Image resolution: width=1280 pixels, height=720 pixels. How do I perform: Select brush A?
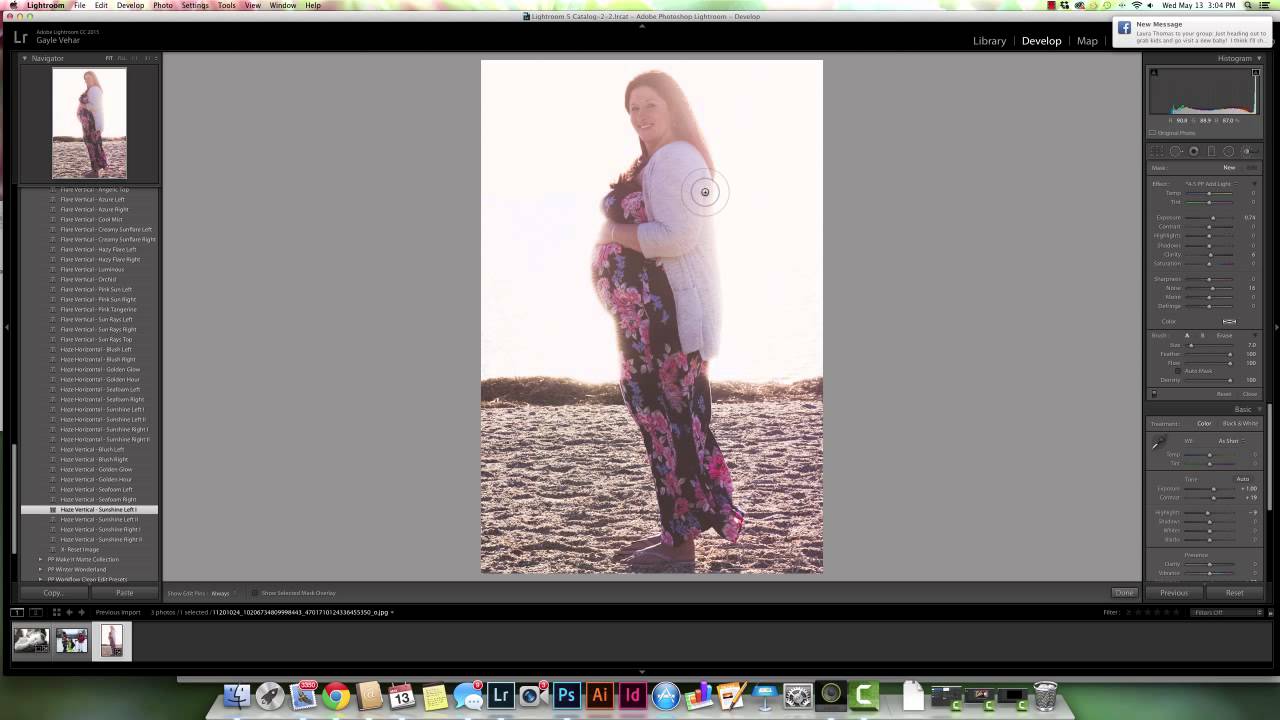pyautogui.click(x=1187, y=335)
